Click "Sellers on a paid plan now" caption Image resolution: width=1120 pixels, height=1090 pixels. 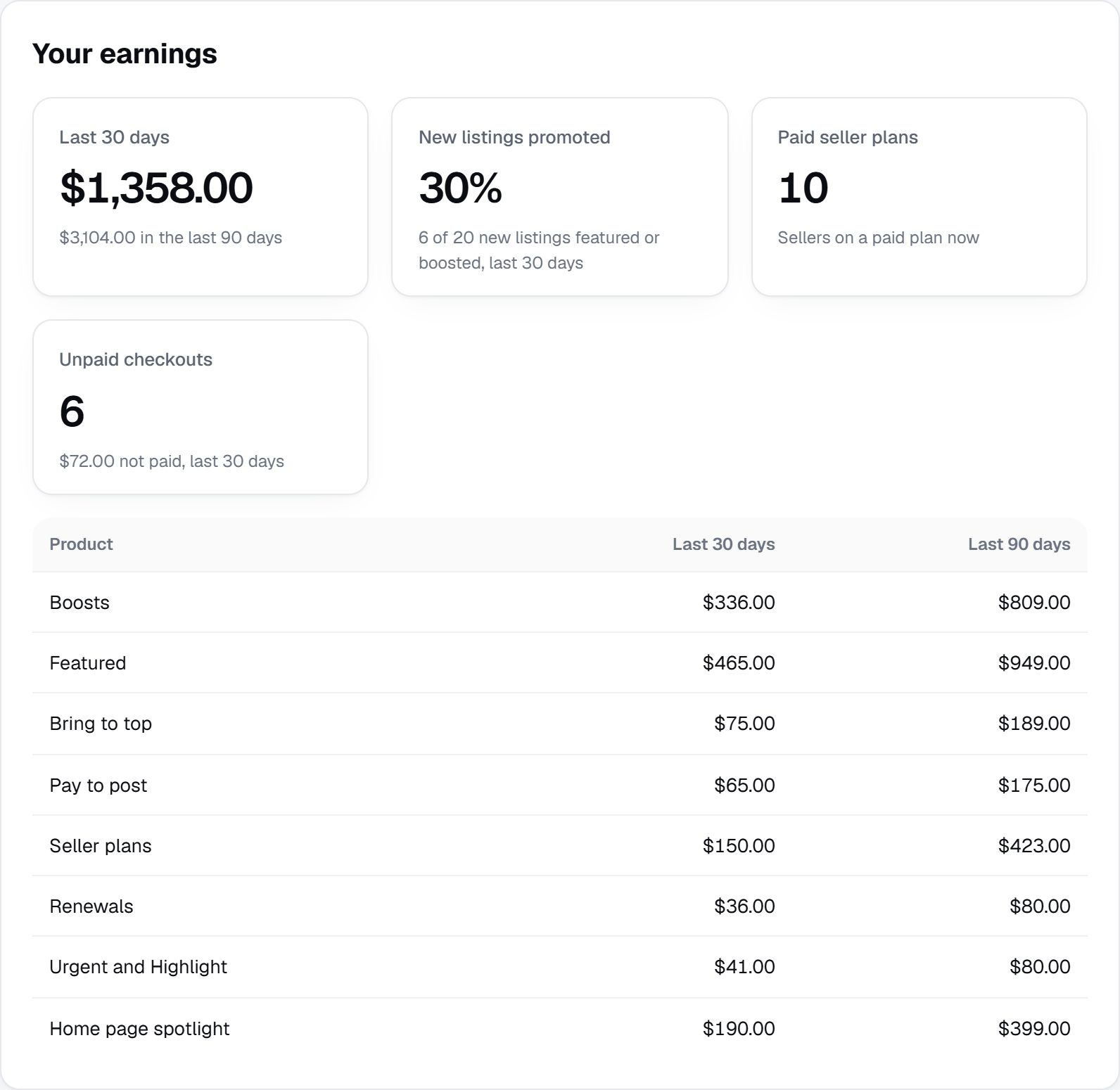tap(879, 238)
